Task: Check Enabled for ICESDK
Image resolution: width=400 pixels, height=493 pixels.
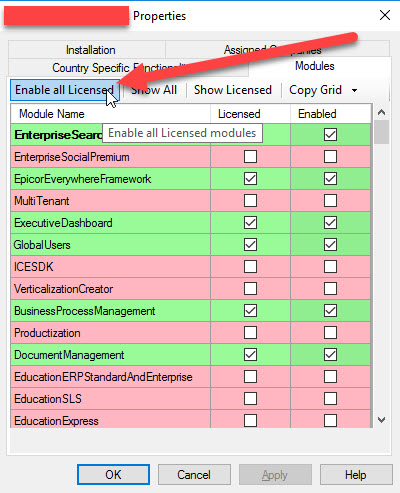Action: pyautogui.click(x=330, y=266)
